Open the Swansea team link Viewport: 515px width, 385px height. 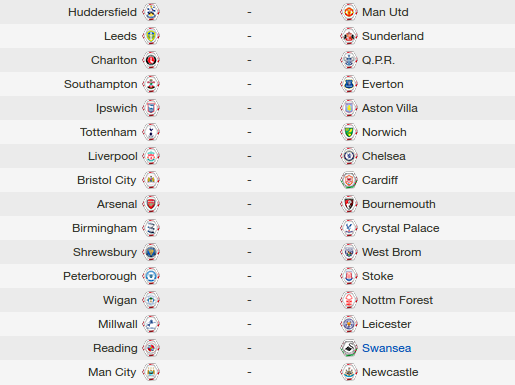(386, 348)
